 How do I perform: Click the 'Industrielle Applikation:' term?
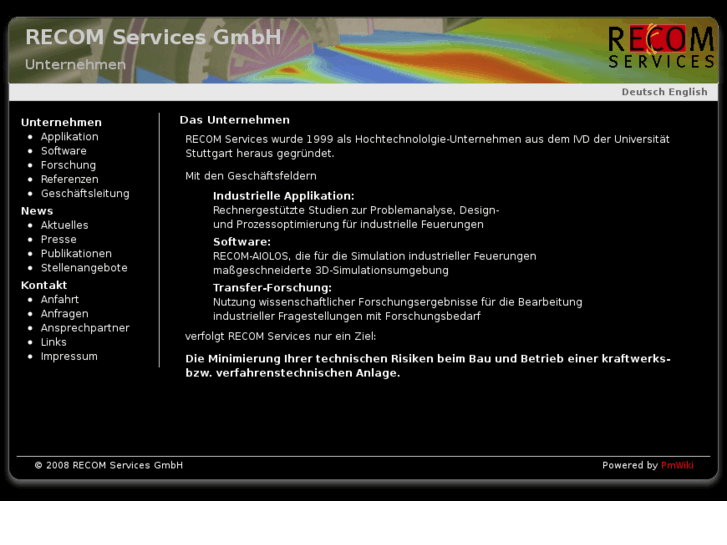[283, 196]
